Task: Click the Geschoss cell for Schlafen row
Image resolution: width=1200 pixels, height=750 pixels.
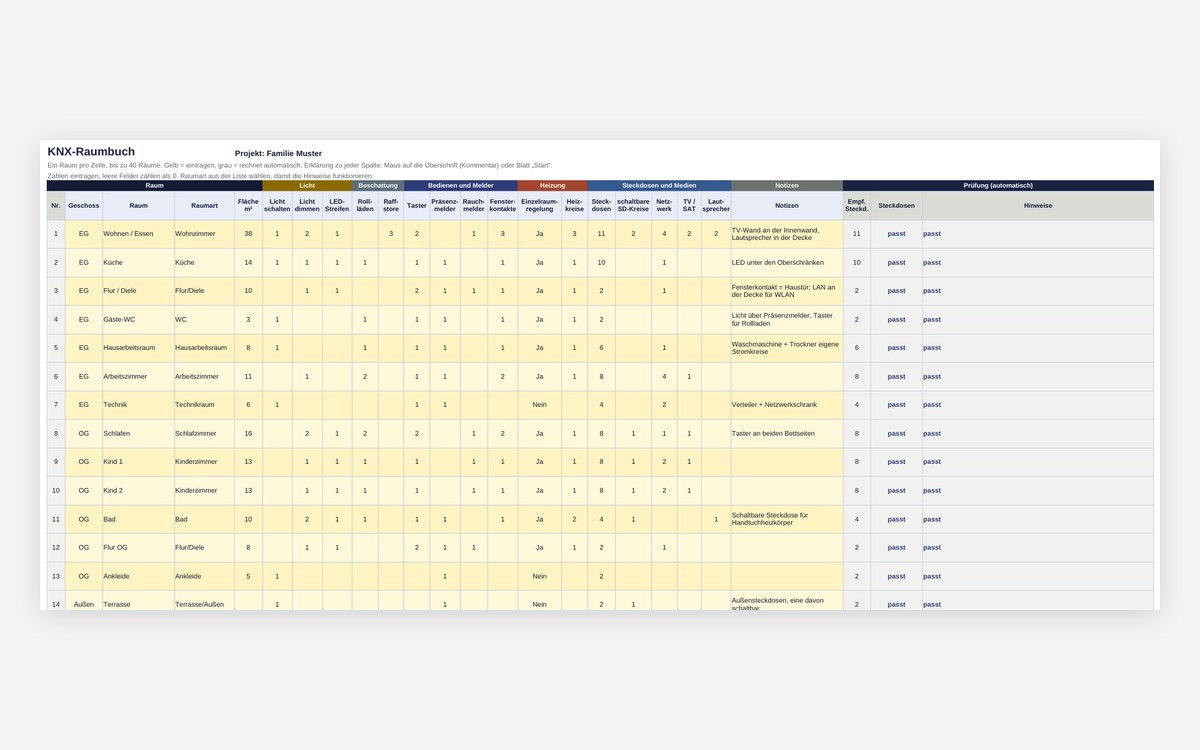Action: point(84,434)
